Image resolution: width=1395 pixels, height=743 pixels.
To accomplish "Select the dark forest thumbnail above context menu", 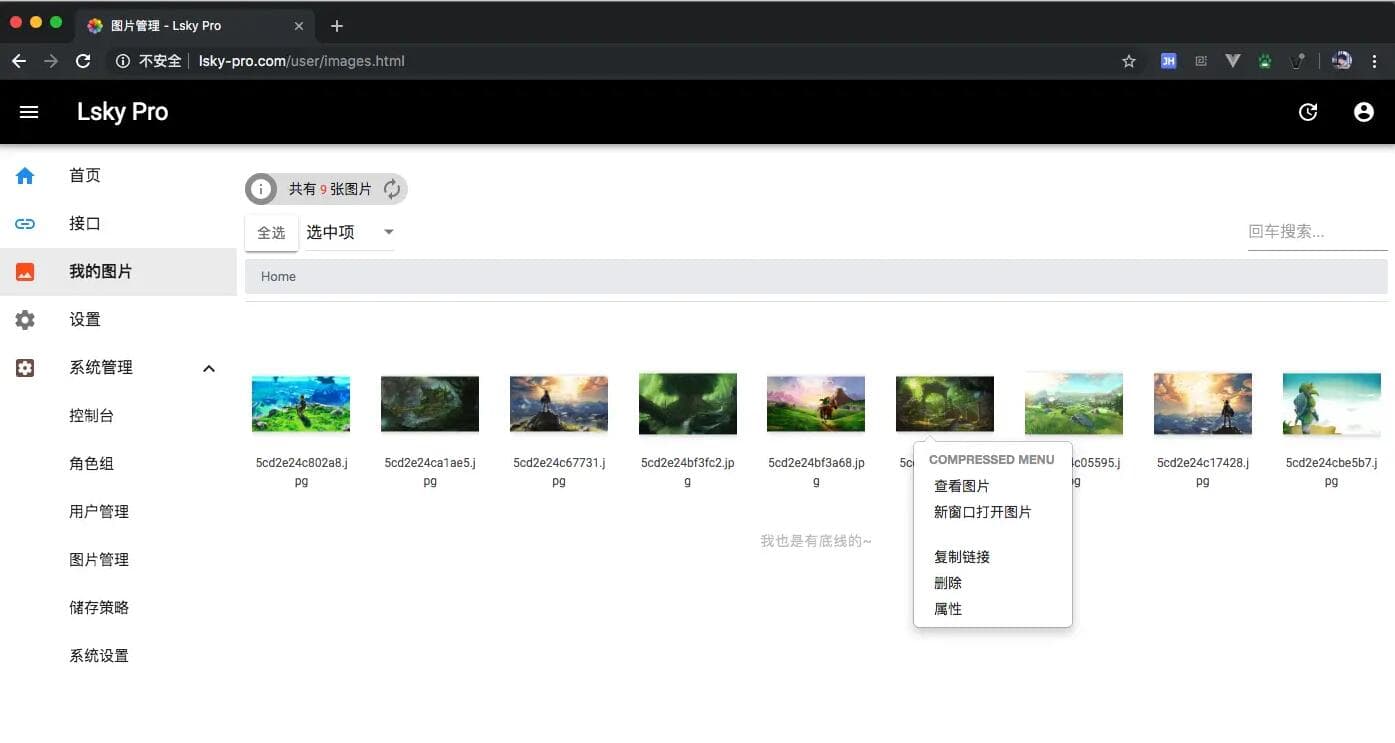I will (x=945, y=404).
